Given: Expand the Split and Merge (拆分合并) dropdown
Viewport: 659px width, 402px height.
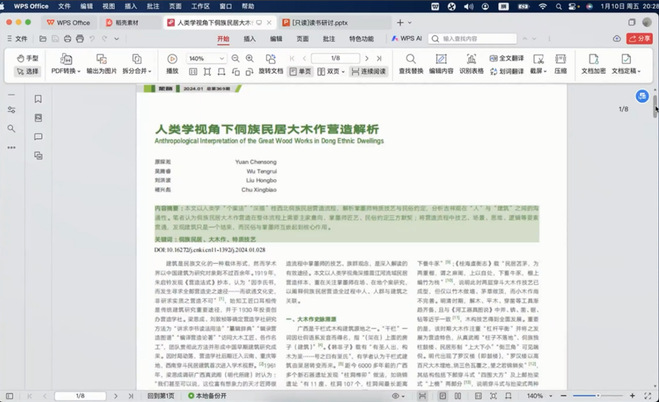Looking at the screenshot, I should [136, 72].
